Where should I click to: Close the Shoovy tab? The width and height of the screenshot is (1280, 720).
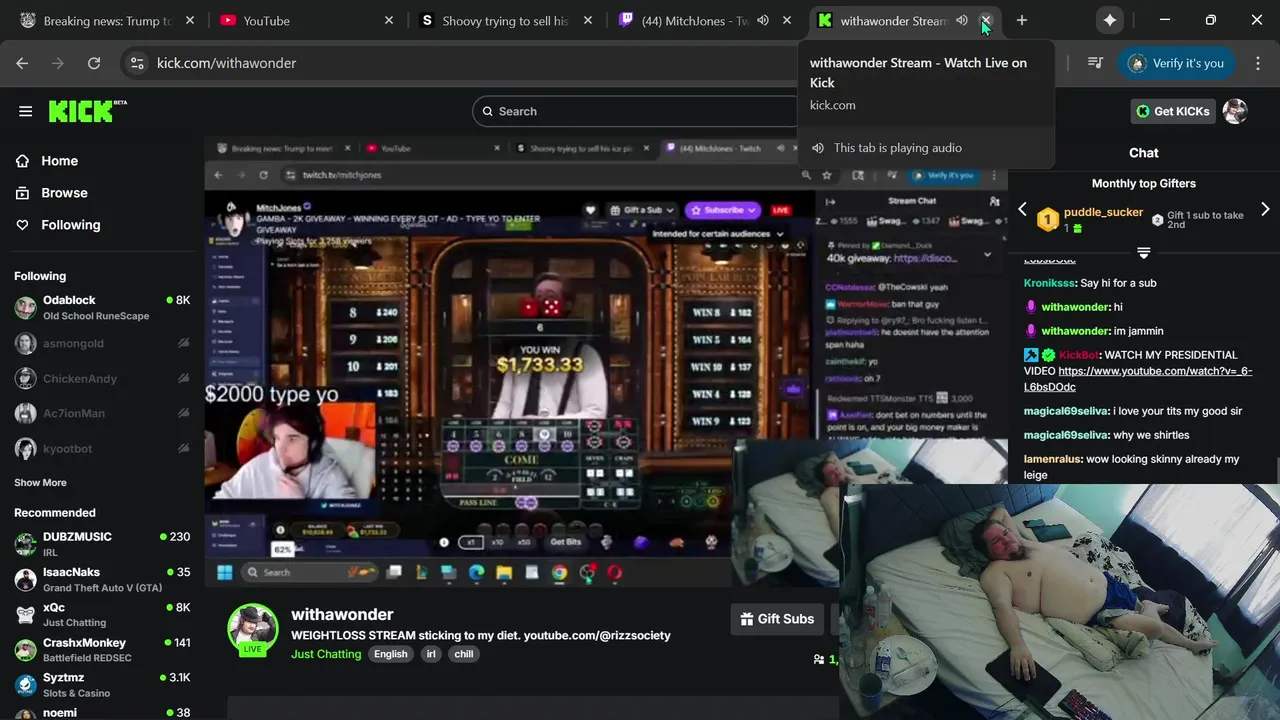click(588, 20)
